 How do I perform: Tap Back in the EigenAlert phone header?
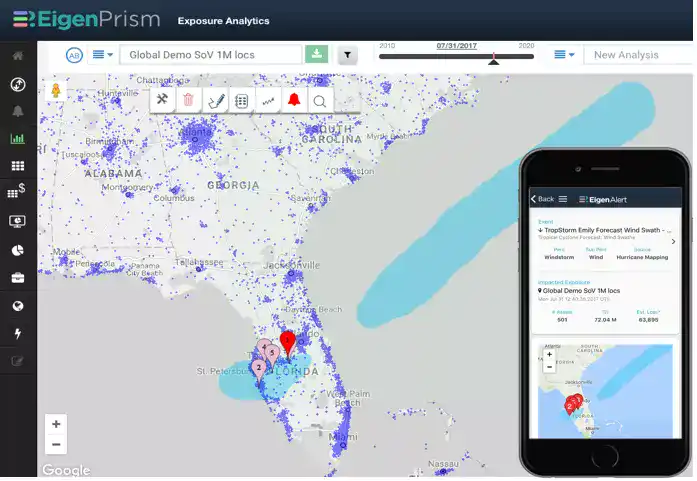(542, 199)
